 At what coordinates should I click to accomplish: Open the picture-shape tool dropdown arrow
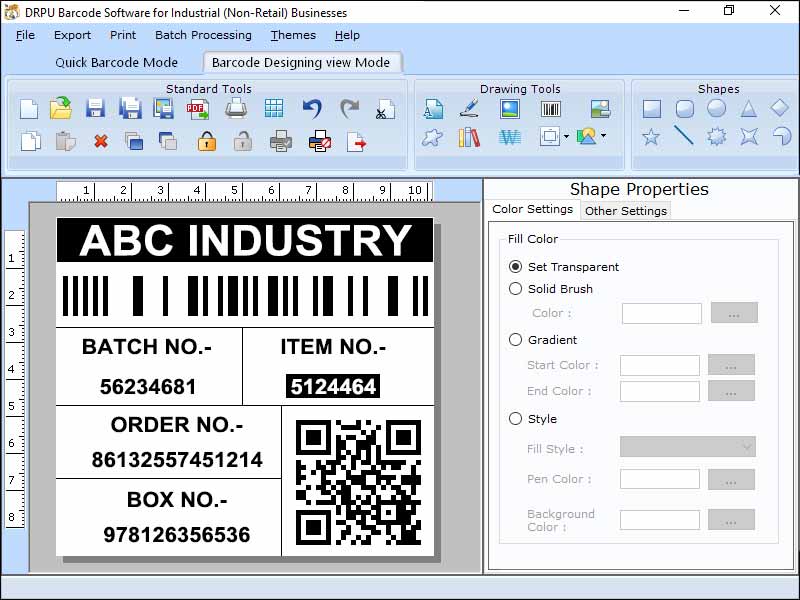pyautogui.click(x=604, y=136)
